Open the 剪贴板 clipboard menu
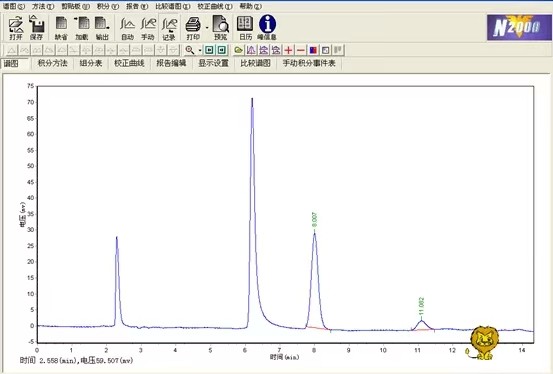The image size is (553, 374). click(x=75, y=6)
